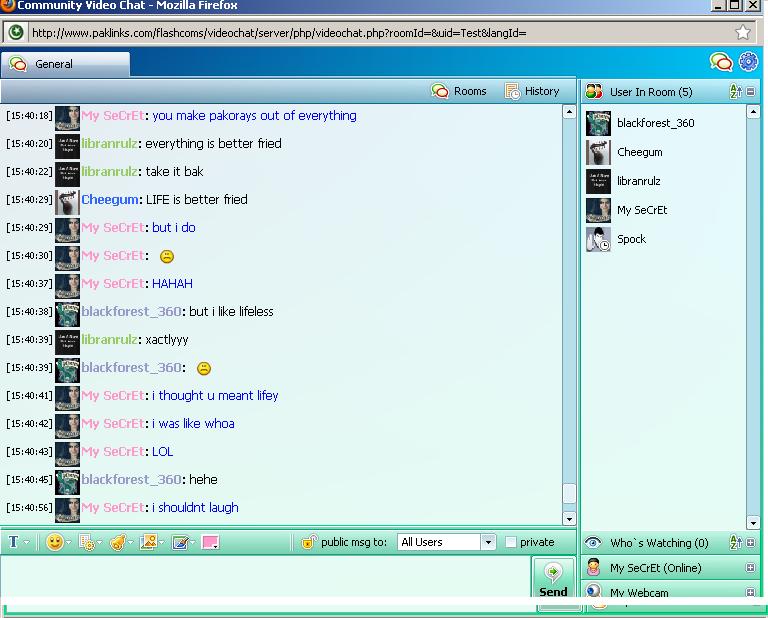Screen dimensions: 768x618
Task: Enable the private message checkbox
Action: point(511,542)
